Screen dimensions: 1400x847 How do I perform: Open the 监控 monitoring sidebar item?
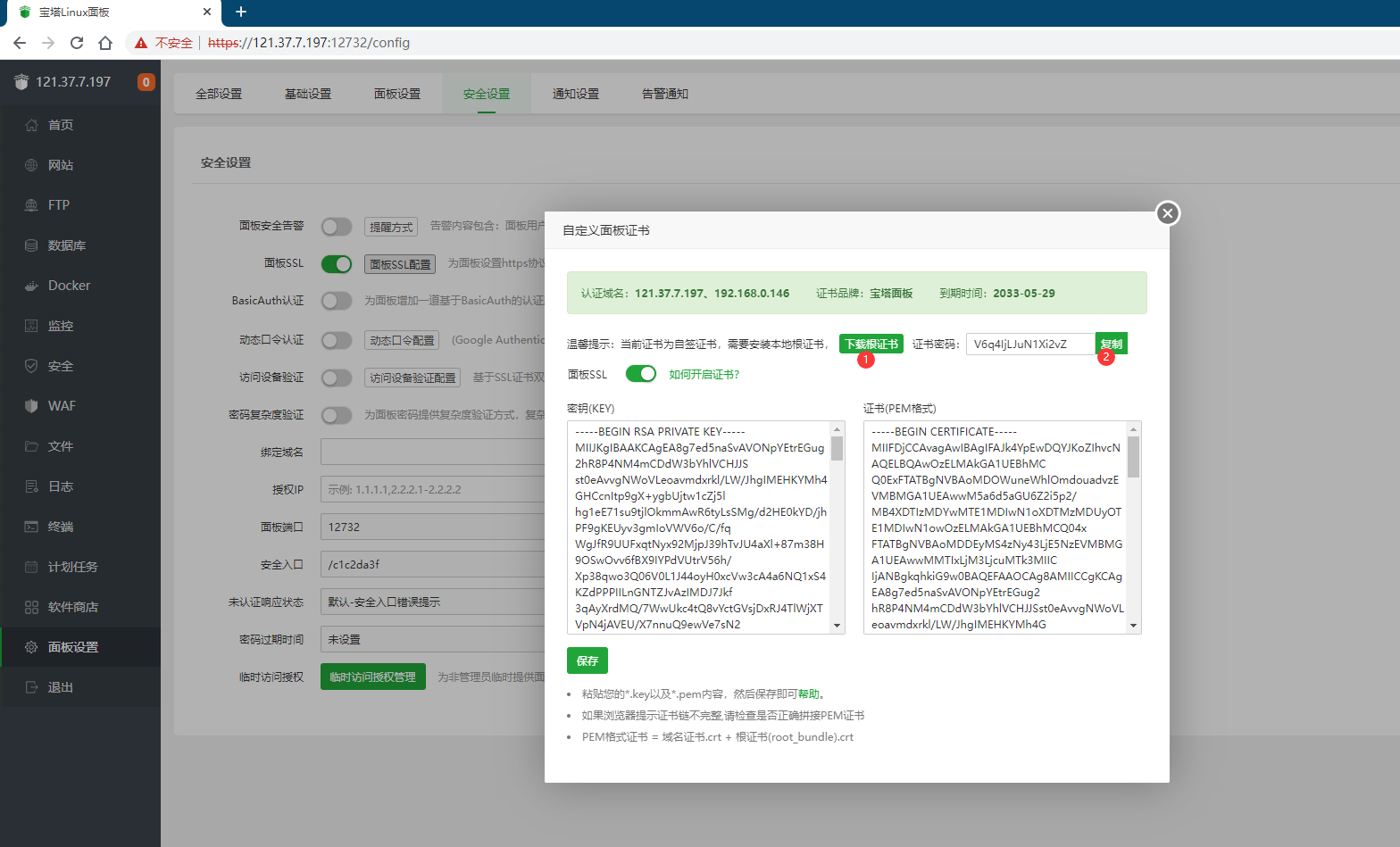point(80,326)
